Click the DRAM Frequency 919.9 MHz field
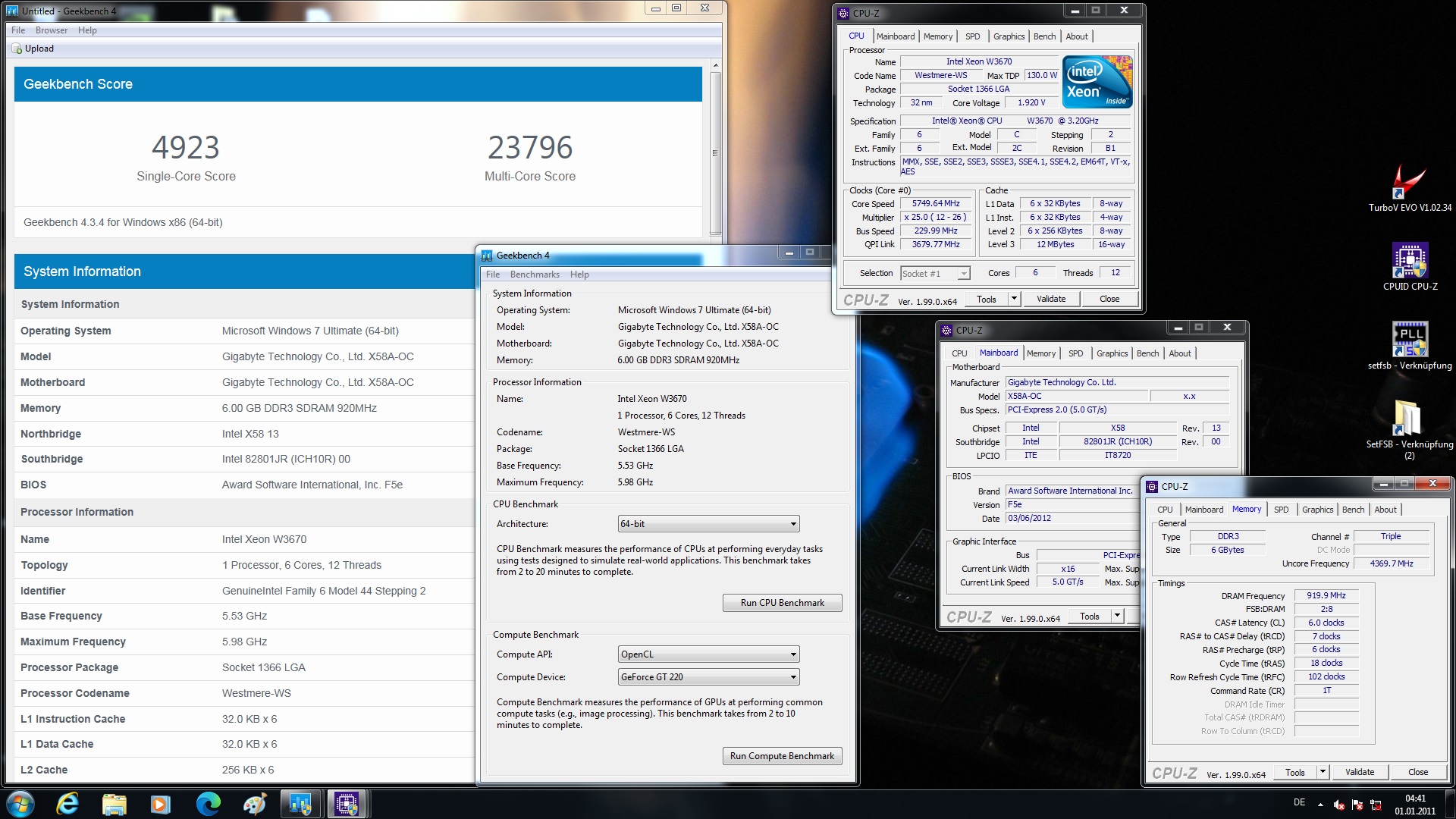This screenshot has width=1456, height=819. tap(1326, 595)
